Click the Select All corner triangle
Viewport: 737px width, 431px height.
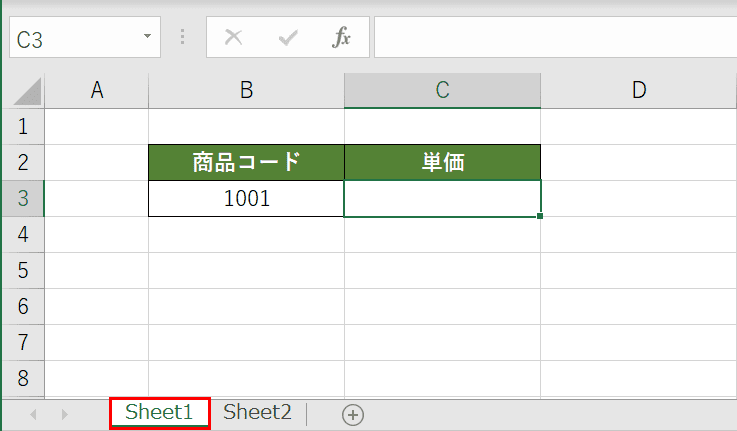click(27, 91)
